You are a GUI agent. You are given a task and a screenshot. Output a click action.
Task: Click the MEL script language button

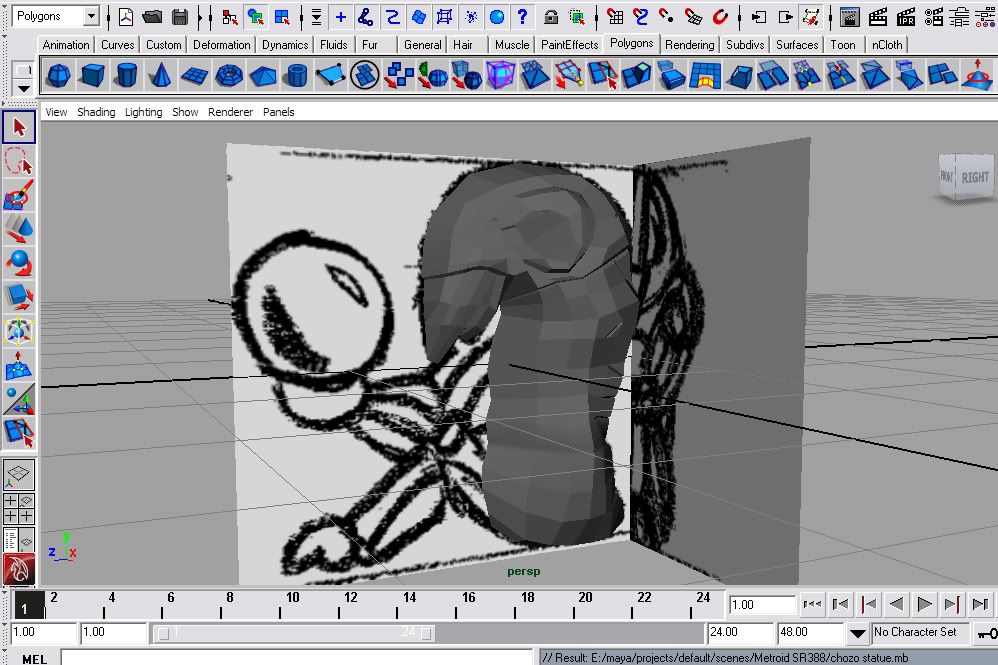(x=32, y=658)
